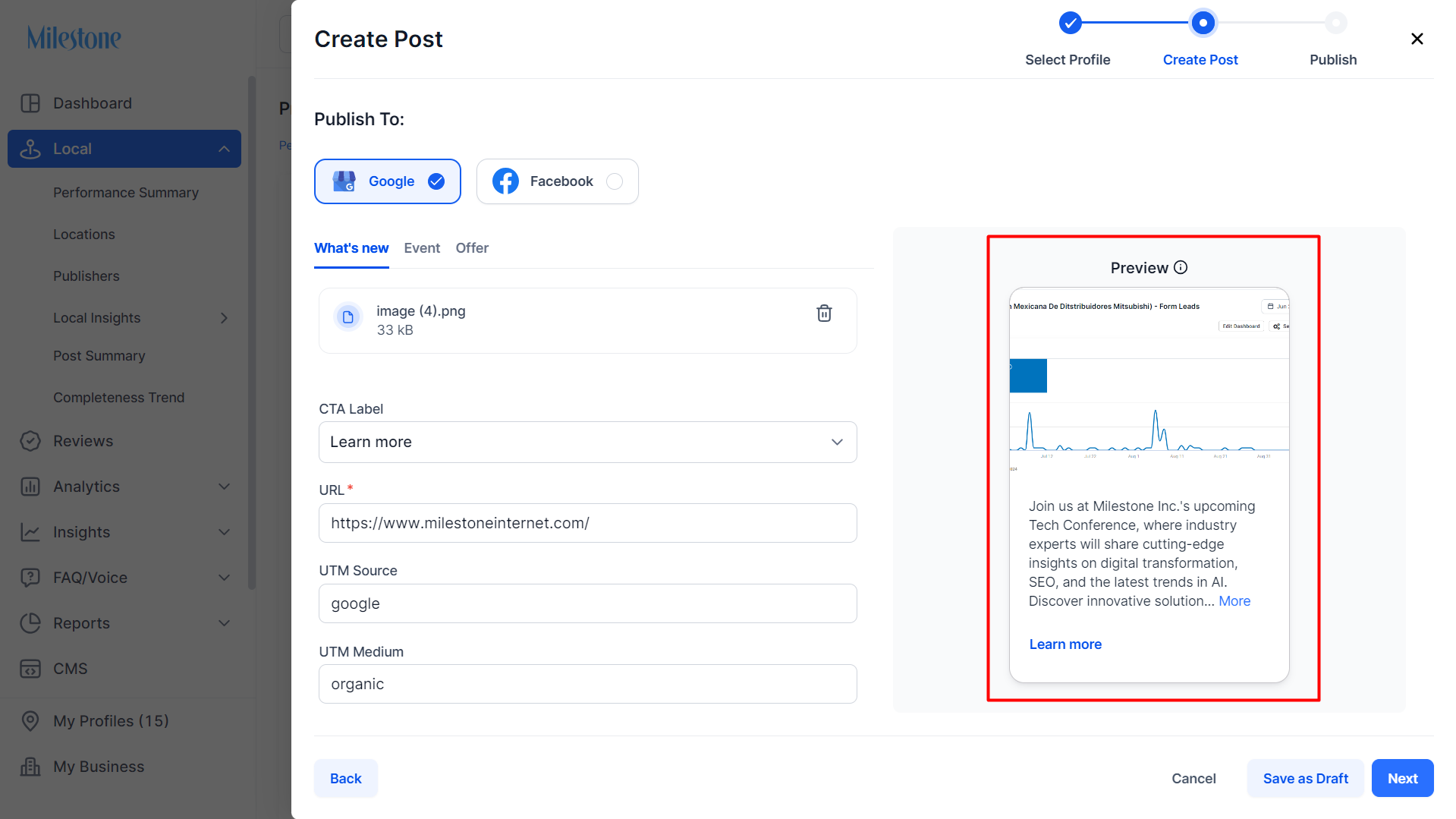
Task: Open the CTA Label dropdown
Action: tap(588, 442)
